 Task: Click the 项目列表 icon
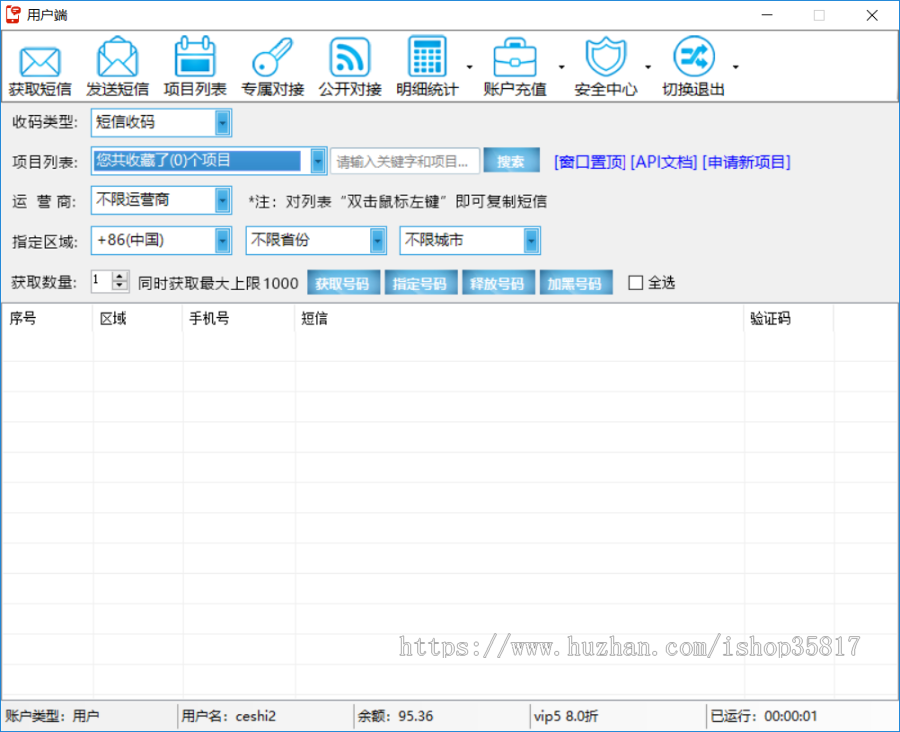pos(195,64)
